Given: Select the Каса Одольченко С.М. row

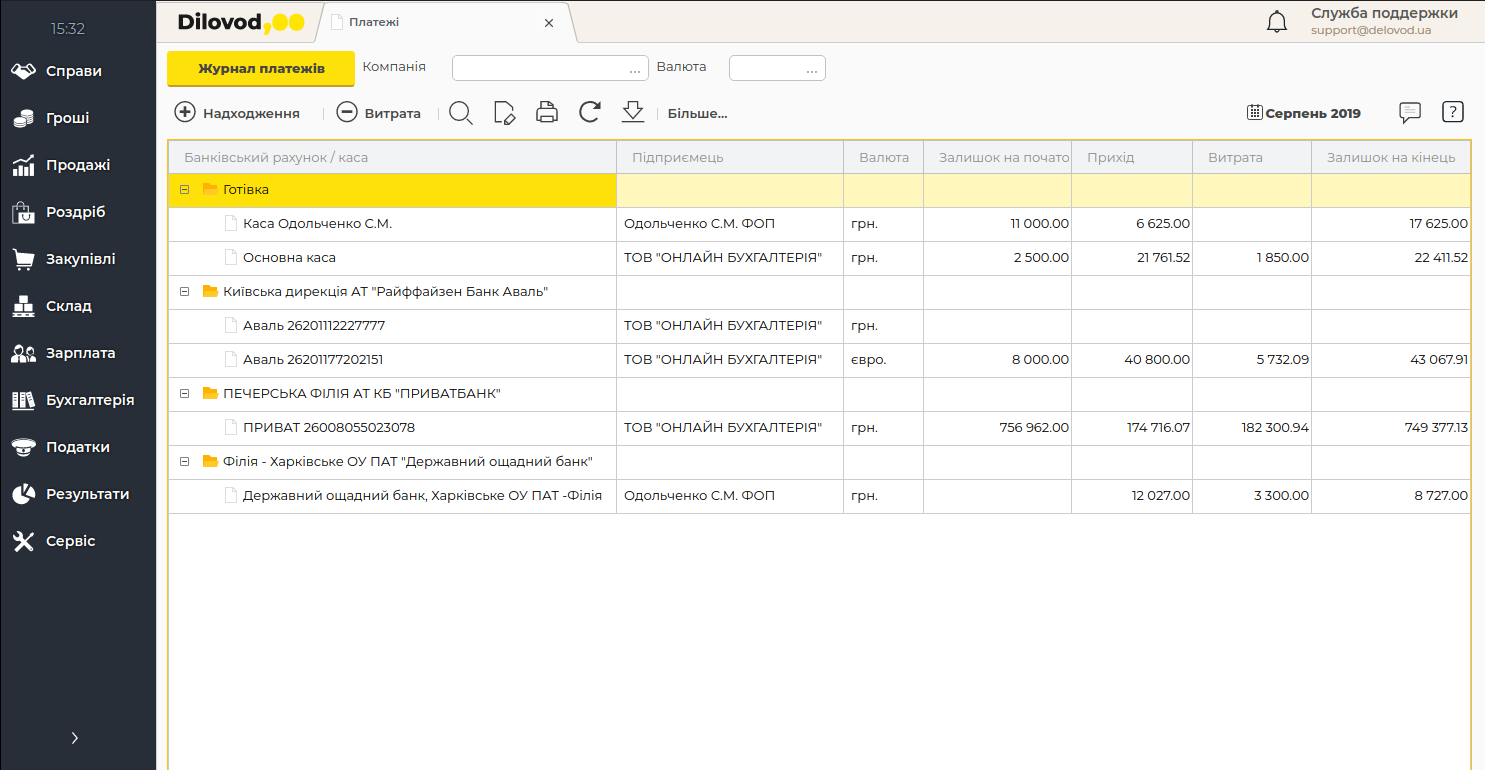Looking at the screenshot, I should click(x=819, y=224).
